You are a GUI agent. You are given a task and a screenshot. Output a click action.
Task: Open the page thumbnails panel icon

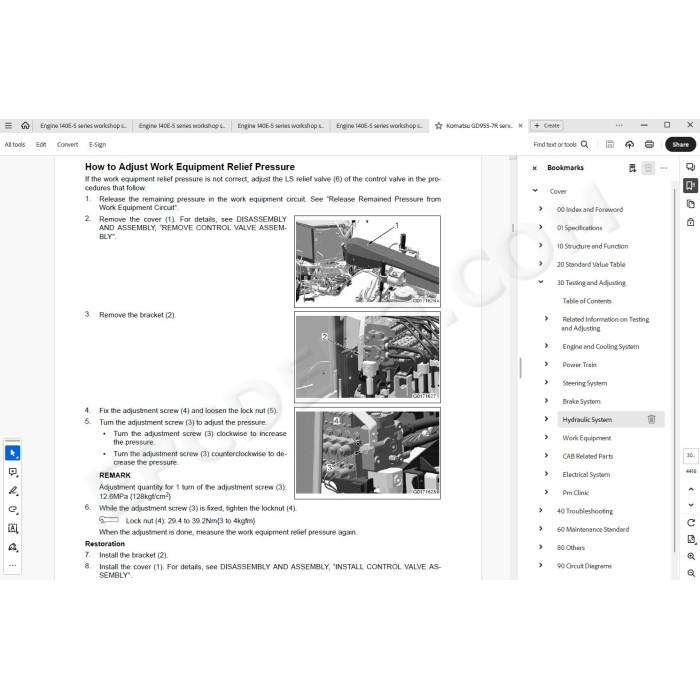(690, 204)
